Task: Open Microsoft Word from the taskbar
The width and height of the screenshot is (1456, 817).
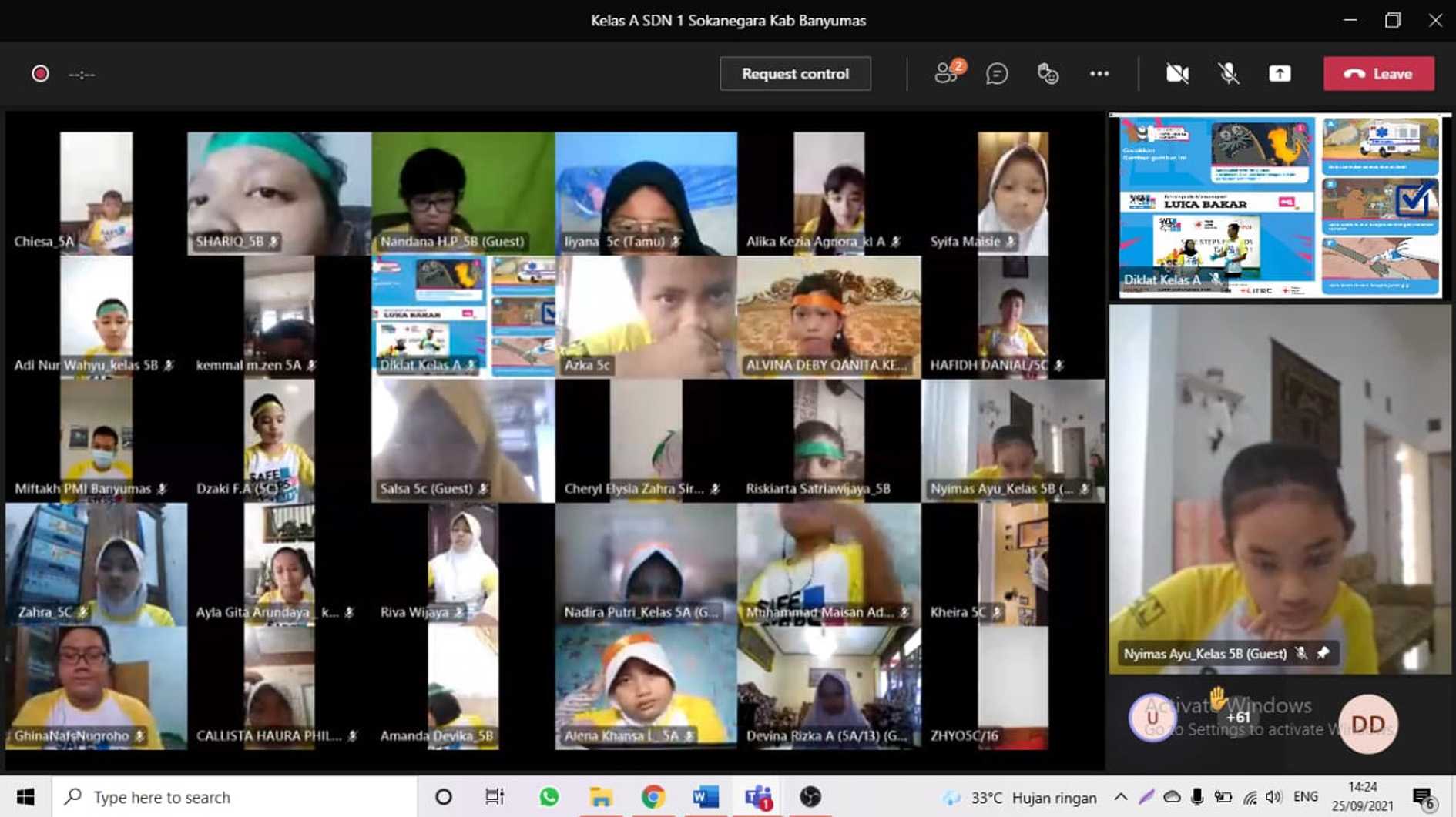Action: pyautogui.click(x=705, y=797)
